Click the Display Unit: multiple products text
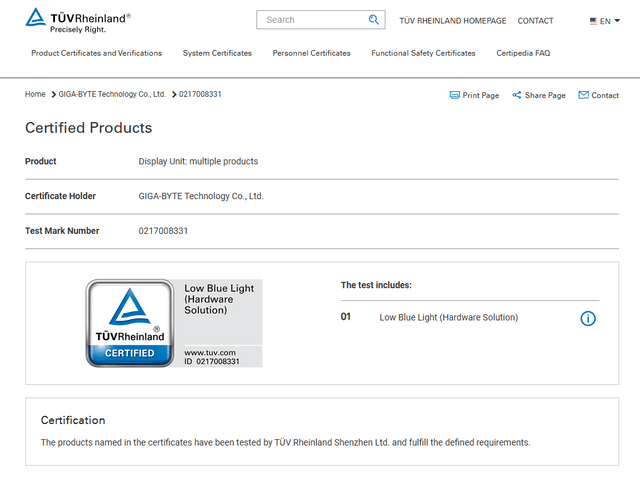This screenshot has width=640, height=488. coord(198,162)
